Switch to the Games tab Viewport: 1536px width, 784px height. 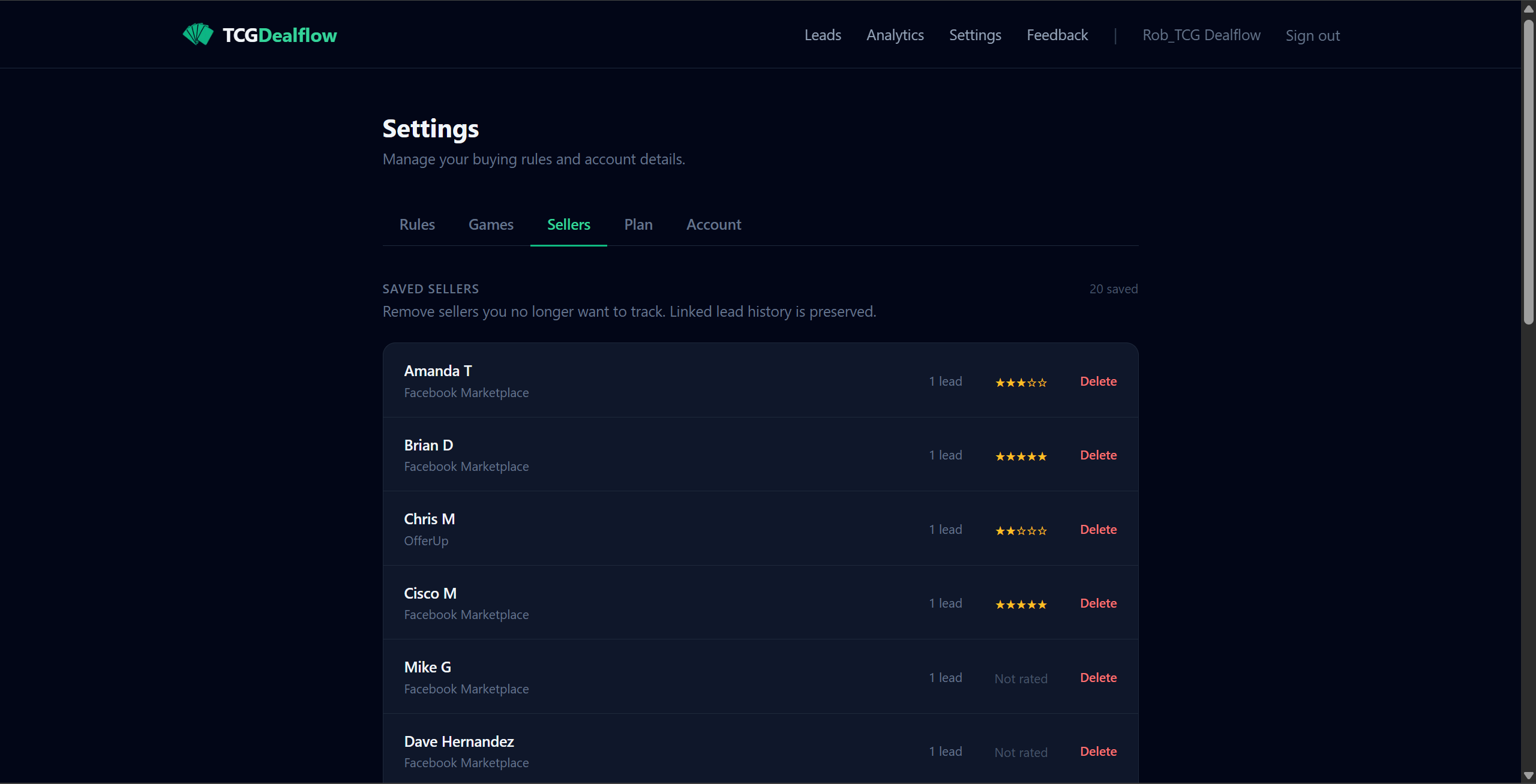tap(491, 224)
